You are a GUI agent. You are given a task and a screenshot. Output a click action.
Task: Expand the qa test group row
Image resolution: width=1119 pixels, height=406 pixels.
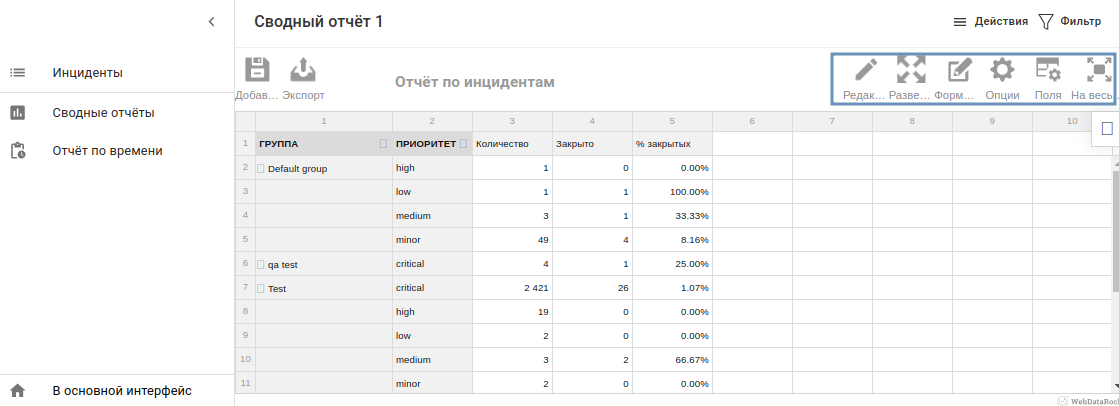point(262,265)
